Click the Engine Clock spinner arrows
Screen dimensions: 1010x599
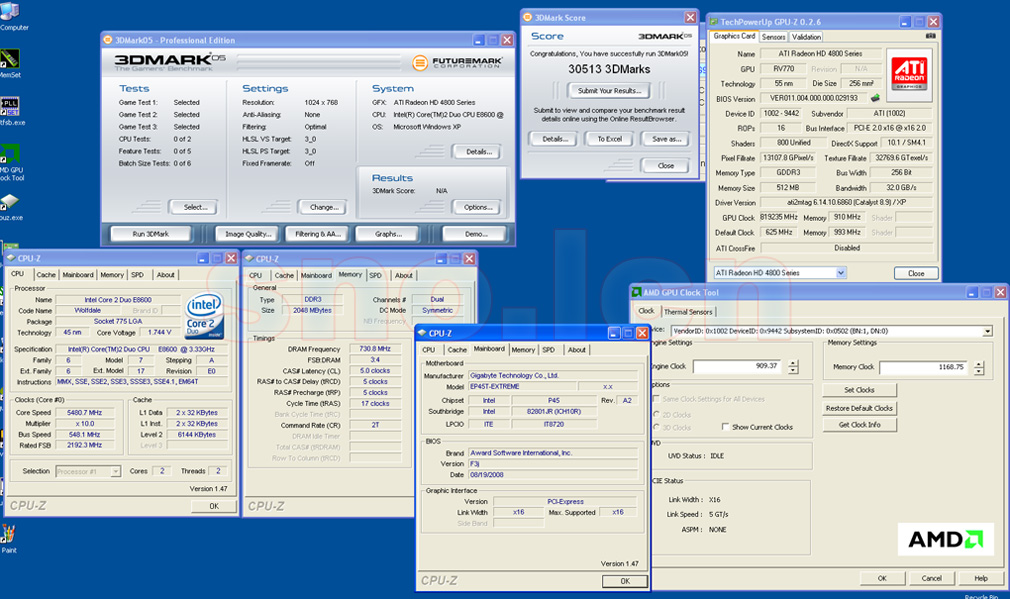click(x=793, y=366)
